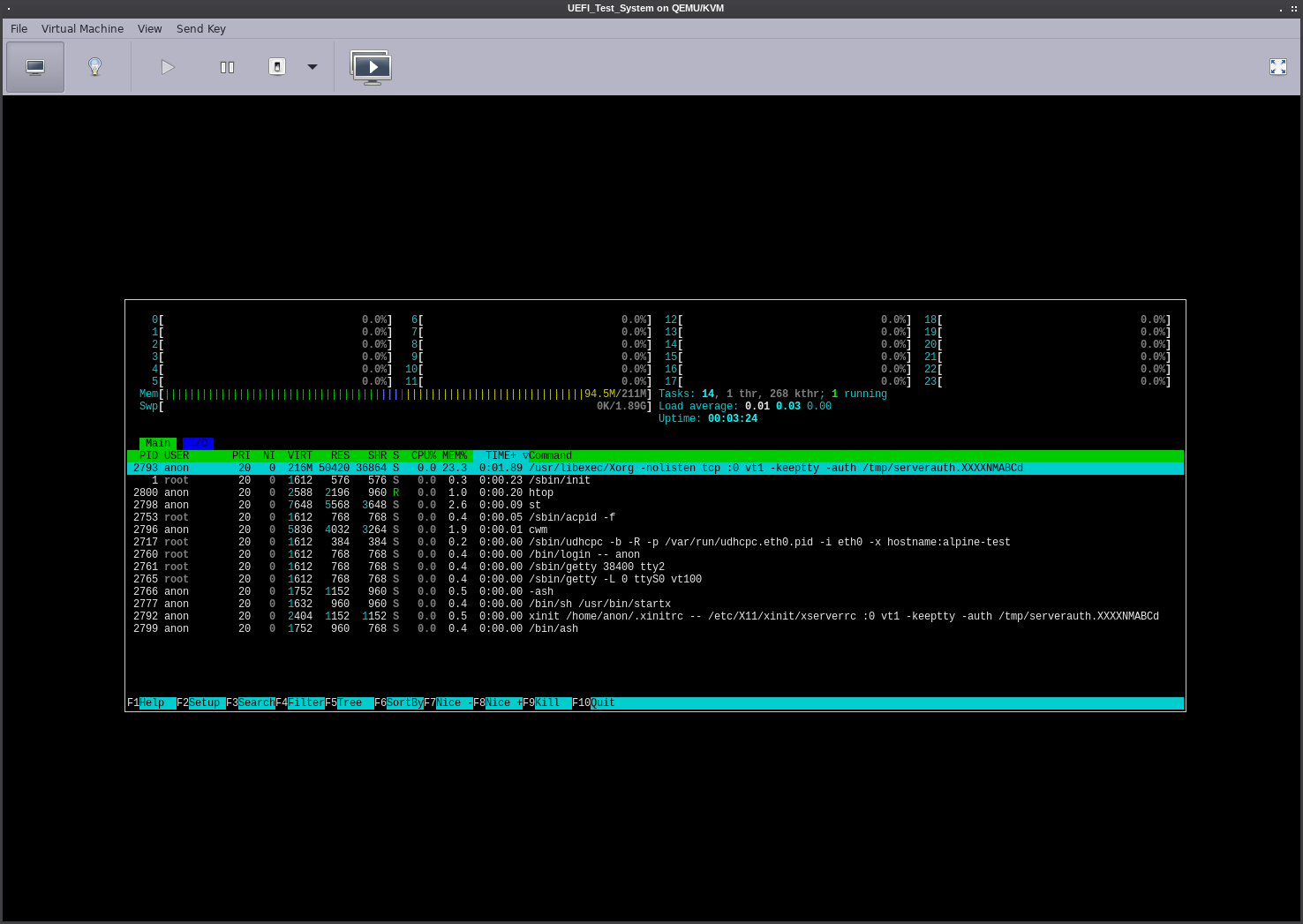1303x924 pixels.
Task: Select the /sbin/init process row
Action: tap(655, 481)
